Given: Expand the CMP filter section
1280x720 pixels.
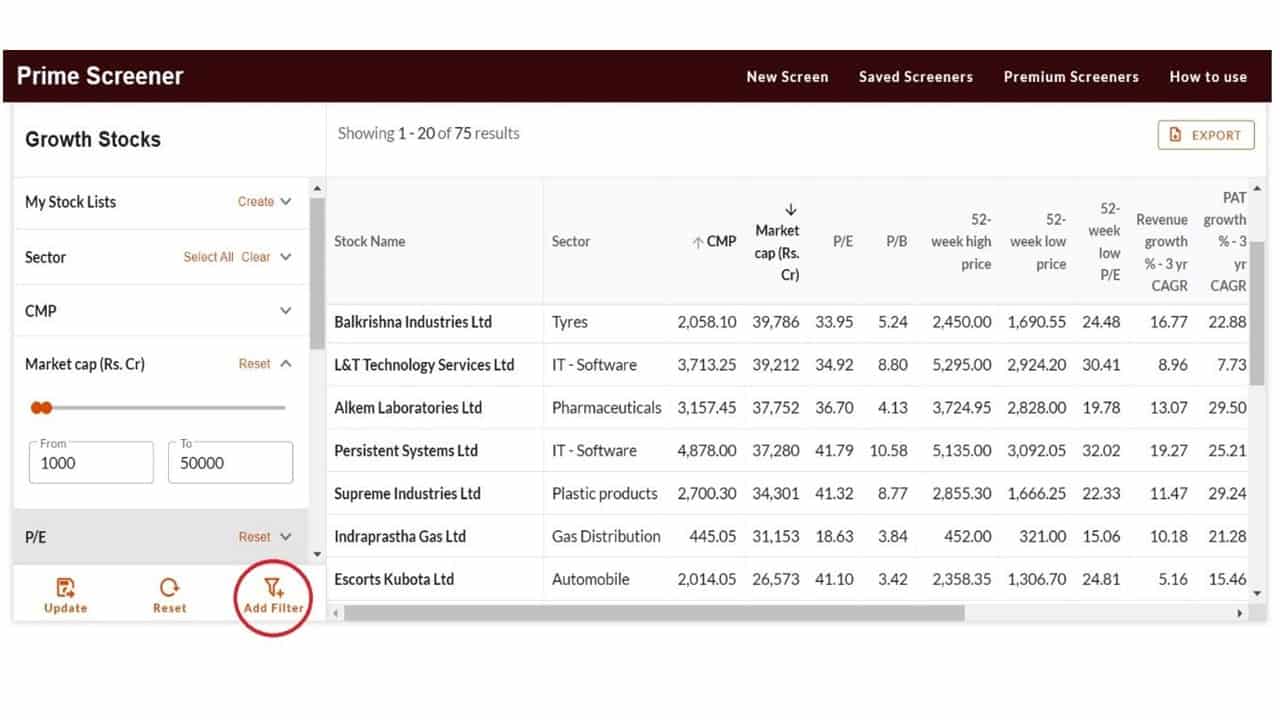Looking at the screenshot, I should click(x=286, y=311).
